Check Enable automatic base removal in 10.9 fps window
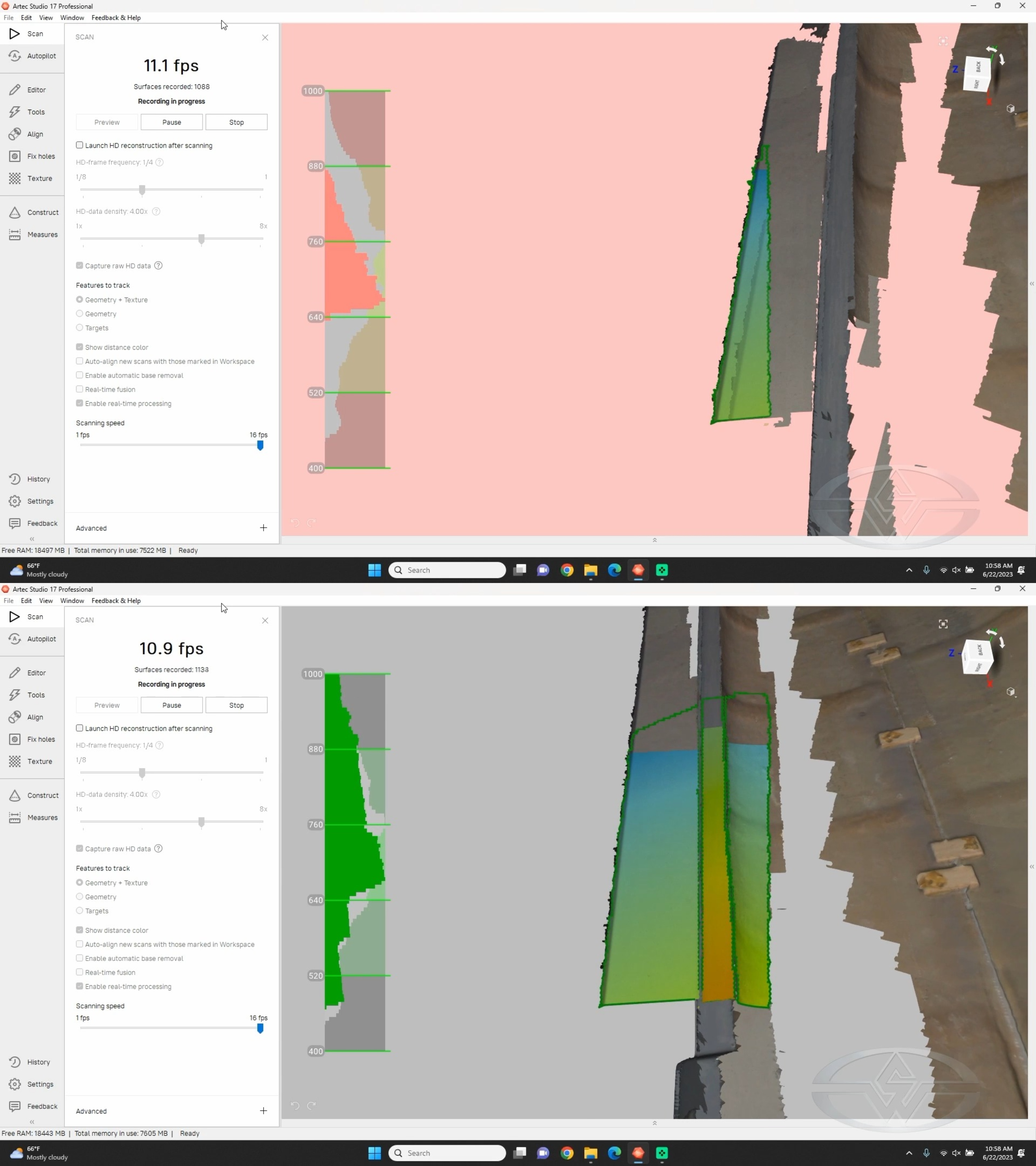The height and width of the screenshot is (1166, 1036). coord(80,958)
